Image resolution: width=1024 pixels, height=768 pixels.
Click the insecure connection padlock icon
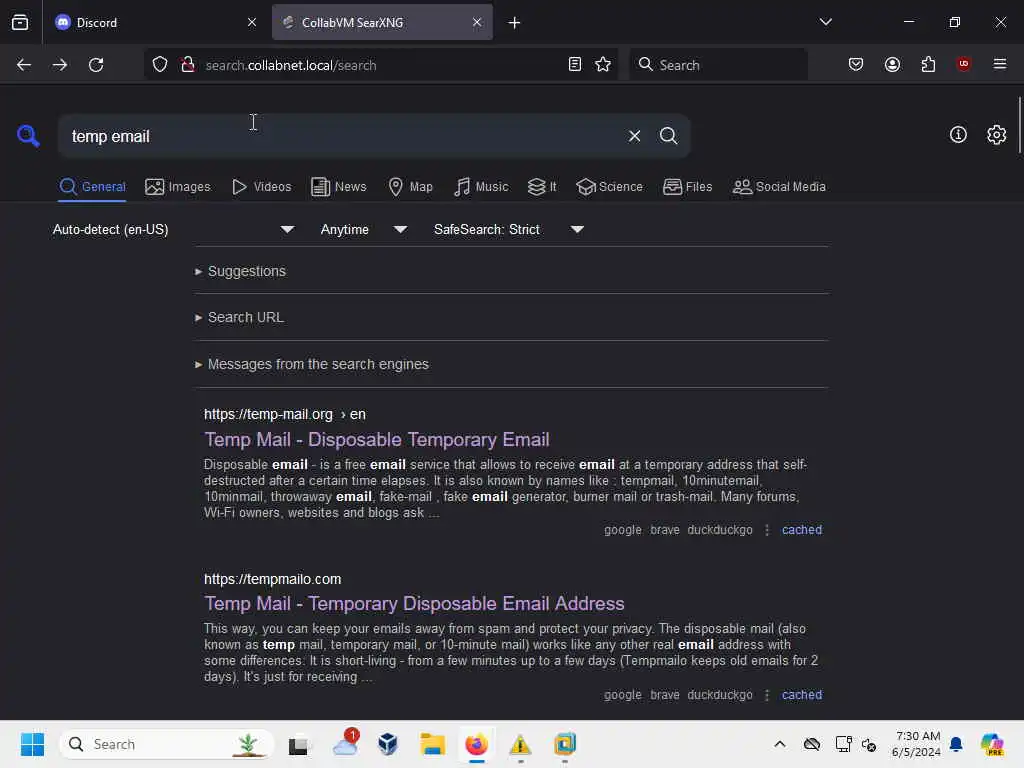click(x=188, y=65)
